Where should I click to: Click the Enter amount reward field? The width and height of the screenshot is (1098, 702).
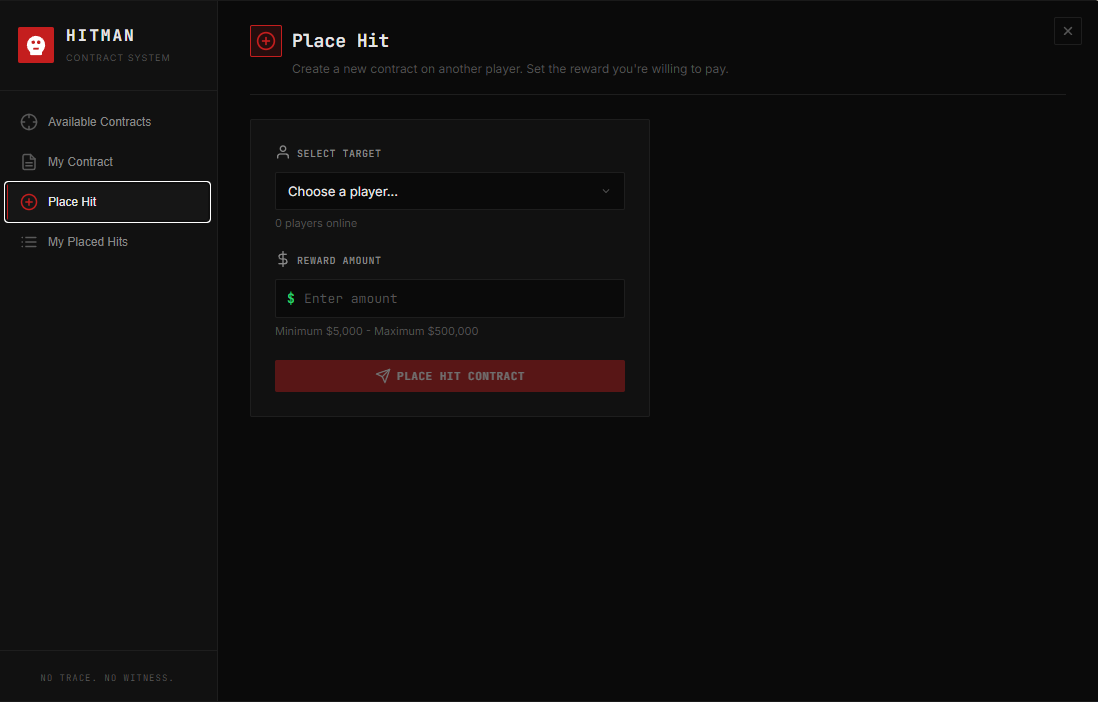coord(450,298)
